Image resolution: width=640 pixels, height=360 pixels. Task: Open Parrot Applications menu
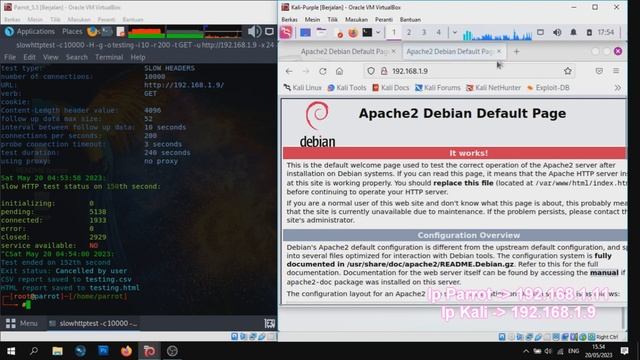[x=30, y=31]
